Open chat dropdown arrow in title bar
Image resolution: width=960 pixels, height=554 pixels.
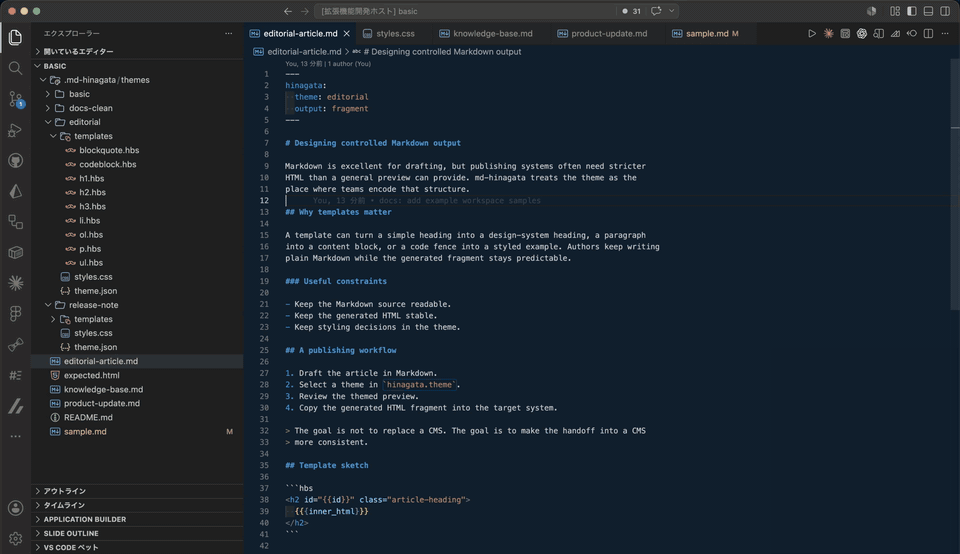(672, 11)
